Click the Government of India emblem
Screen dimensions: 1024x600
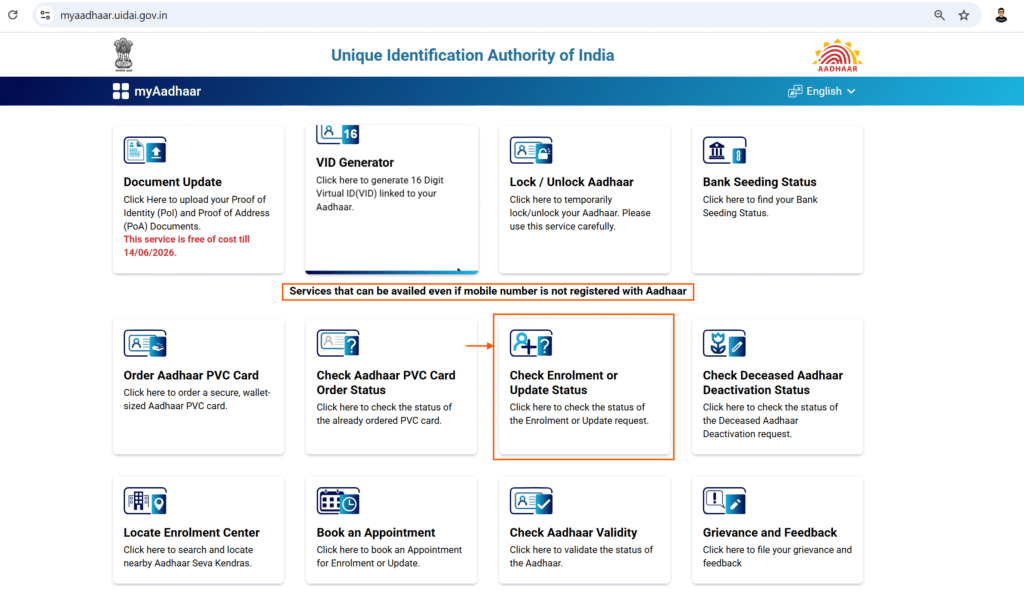123,55
